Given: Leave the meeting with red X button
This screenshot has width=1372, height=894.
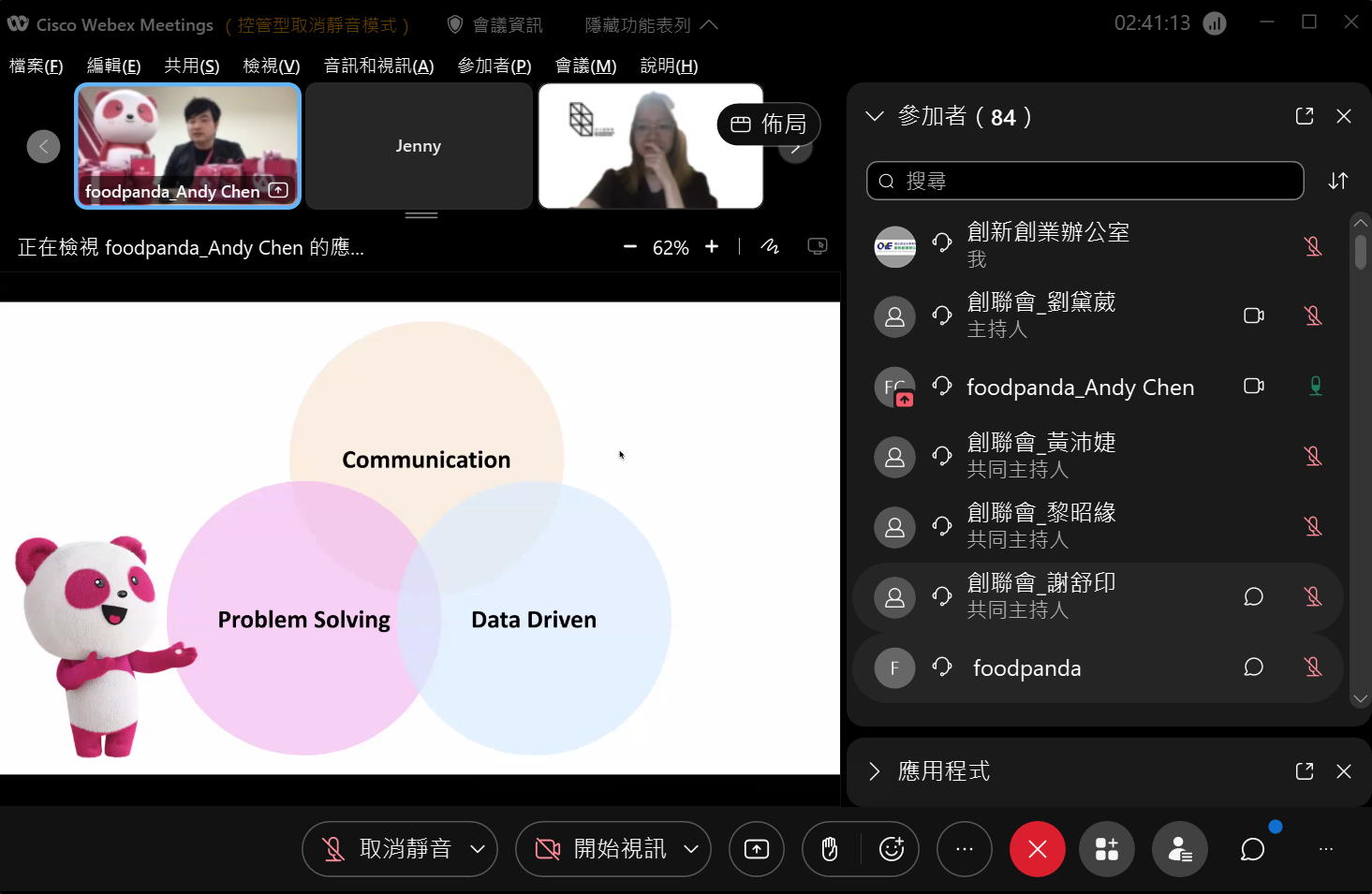Looking at the screenshot, I should tap(1038, 849).
